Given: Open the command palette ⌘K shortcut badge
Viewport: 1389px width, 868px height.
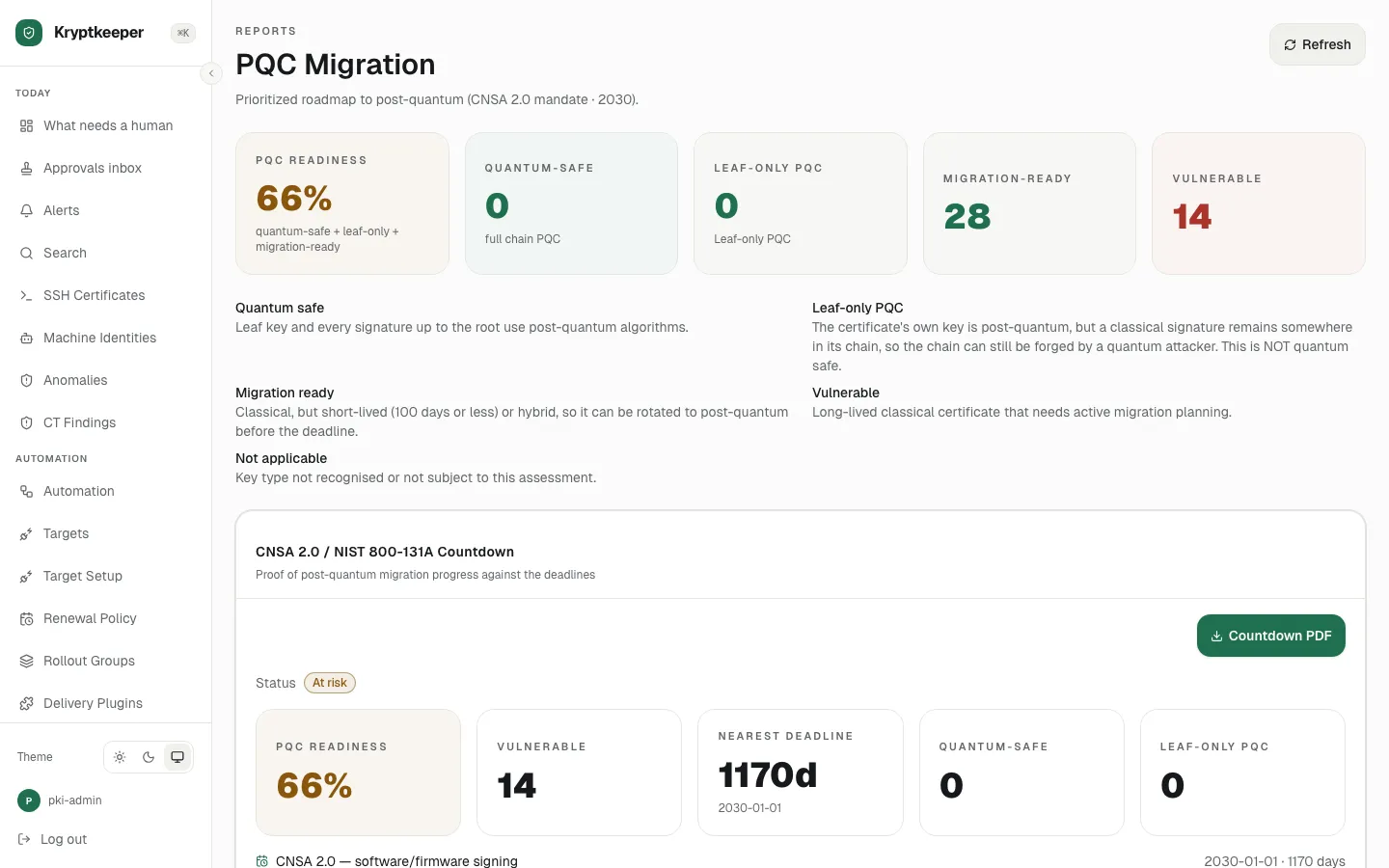Looking at the screenshot, I should (183, 33).
